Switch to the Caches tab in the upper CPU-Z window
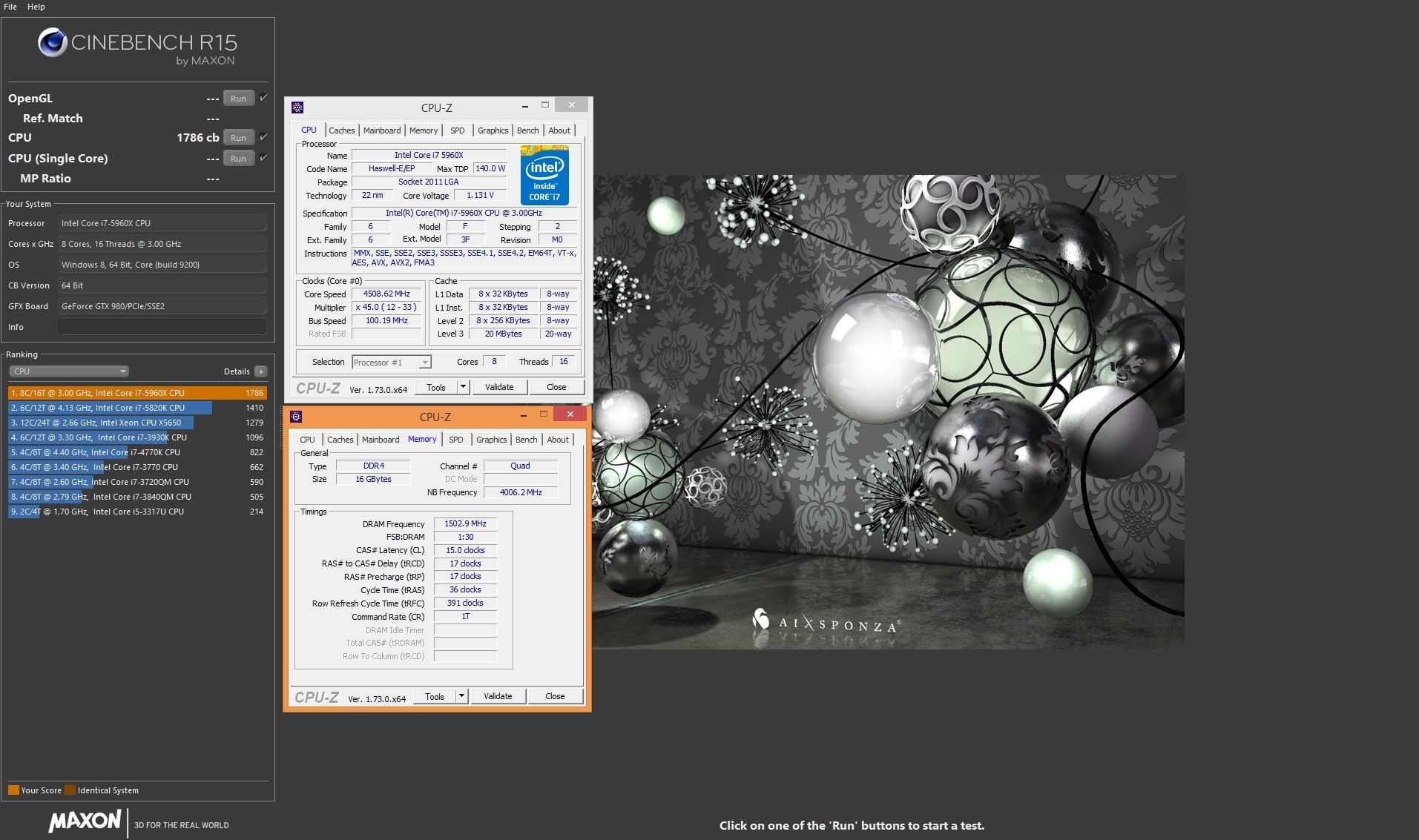Screen dimensions: 1419x840 click(x=342, y=130)
